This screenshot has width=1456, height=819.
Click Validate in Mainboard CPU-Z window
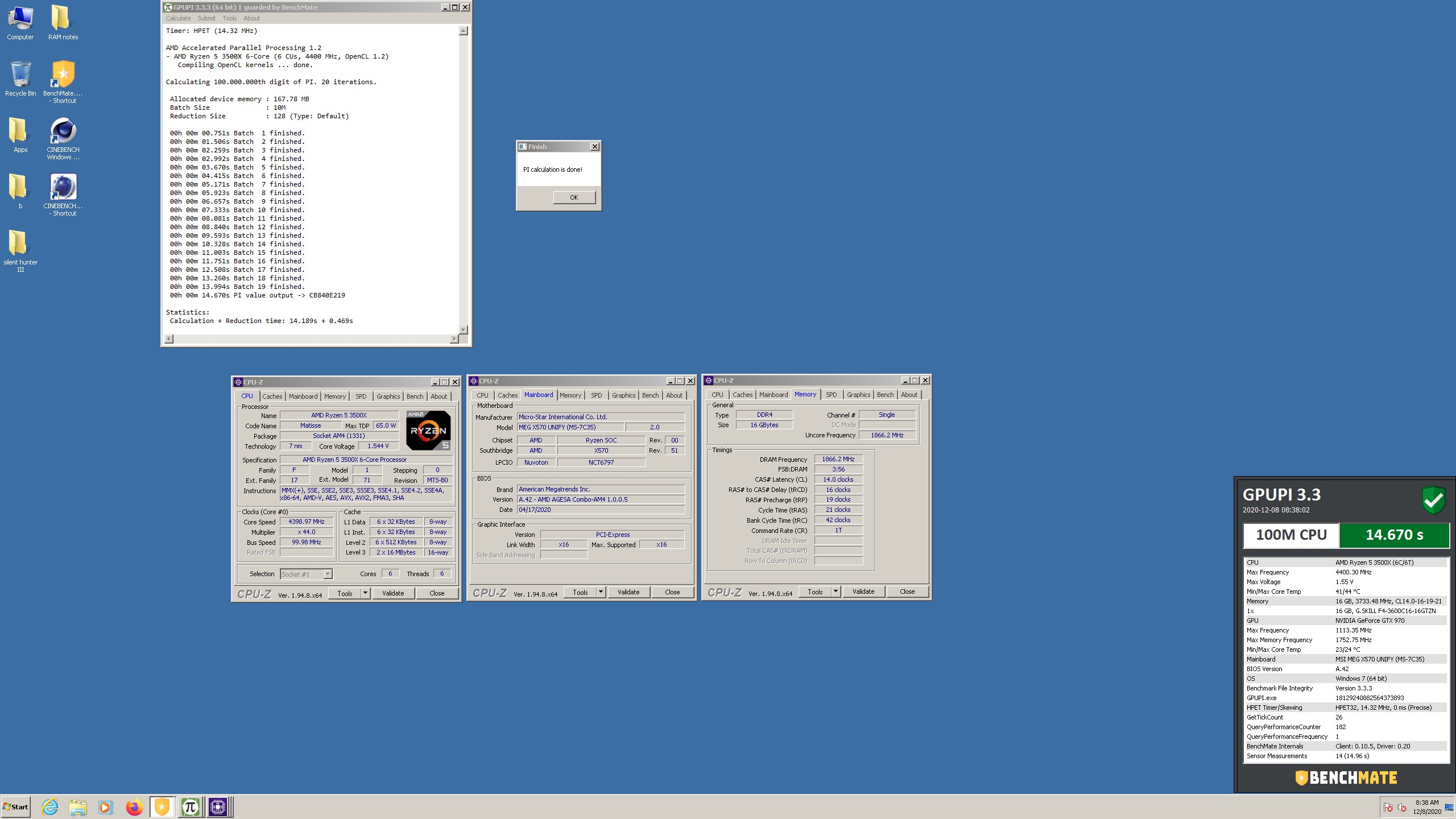[628, 592]
